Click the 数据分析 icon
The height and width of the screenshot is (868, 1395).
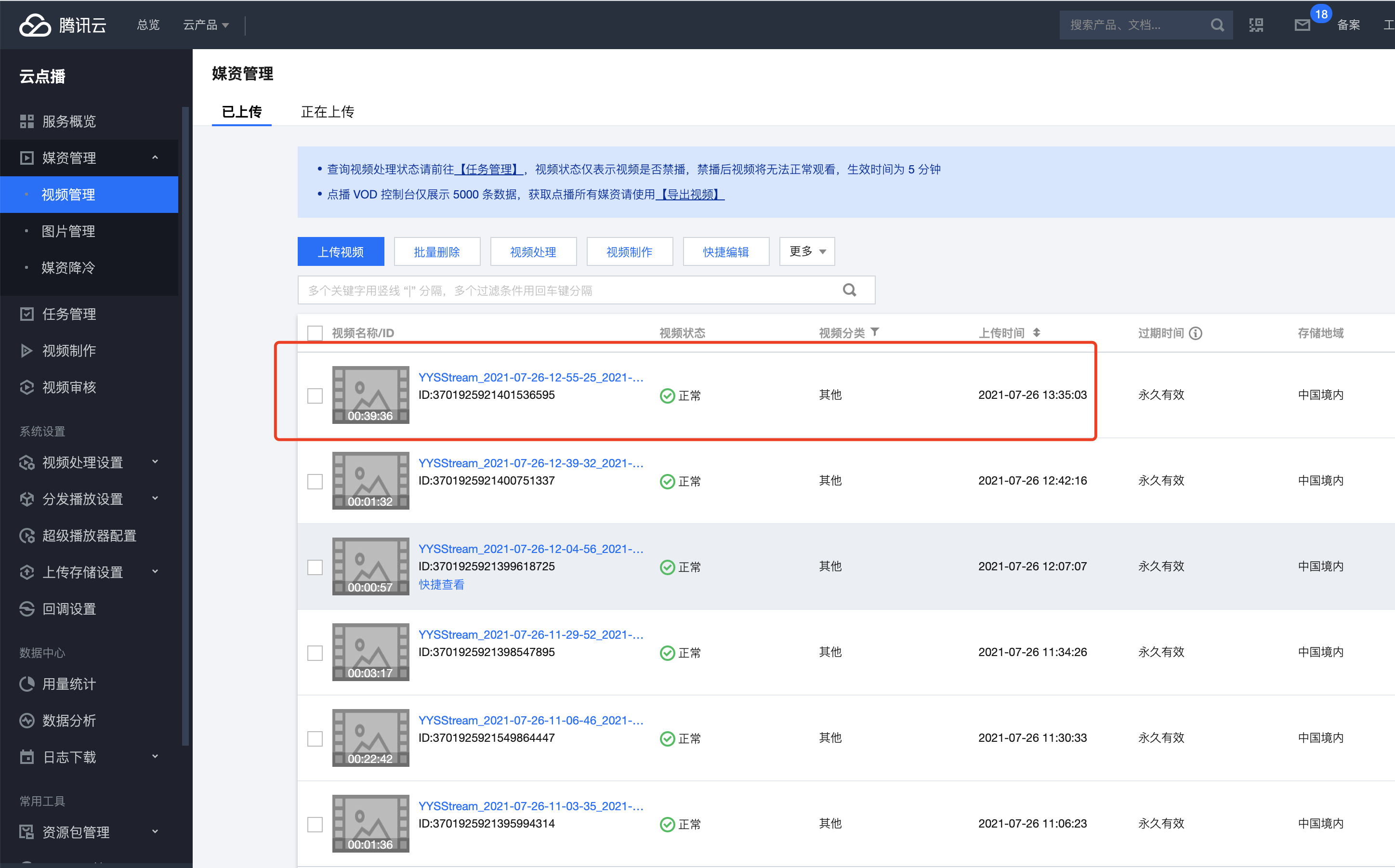[27, 721]
